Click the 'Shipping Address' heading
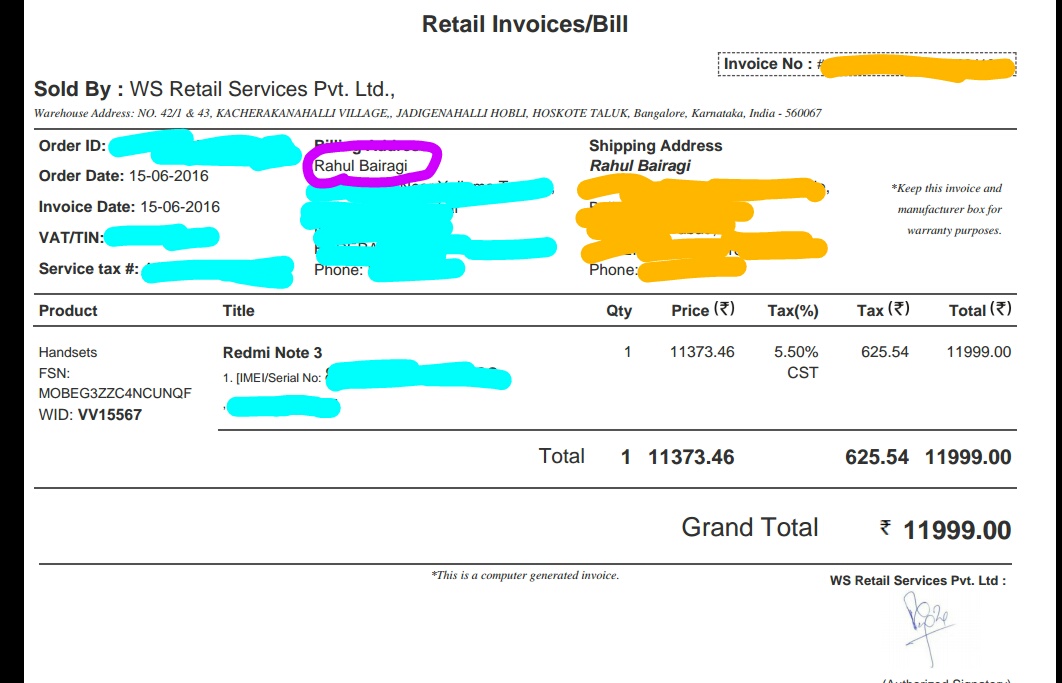The width and height of the screenshot is (1062, 683). (656, 146)
